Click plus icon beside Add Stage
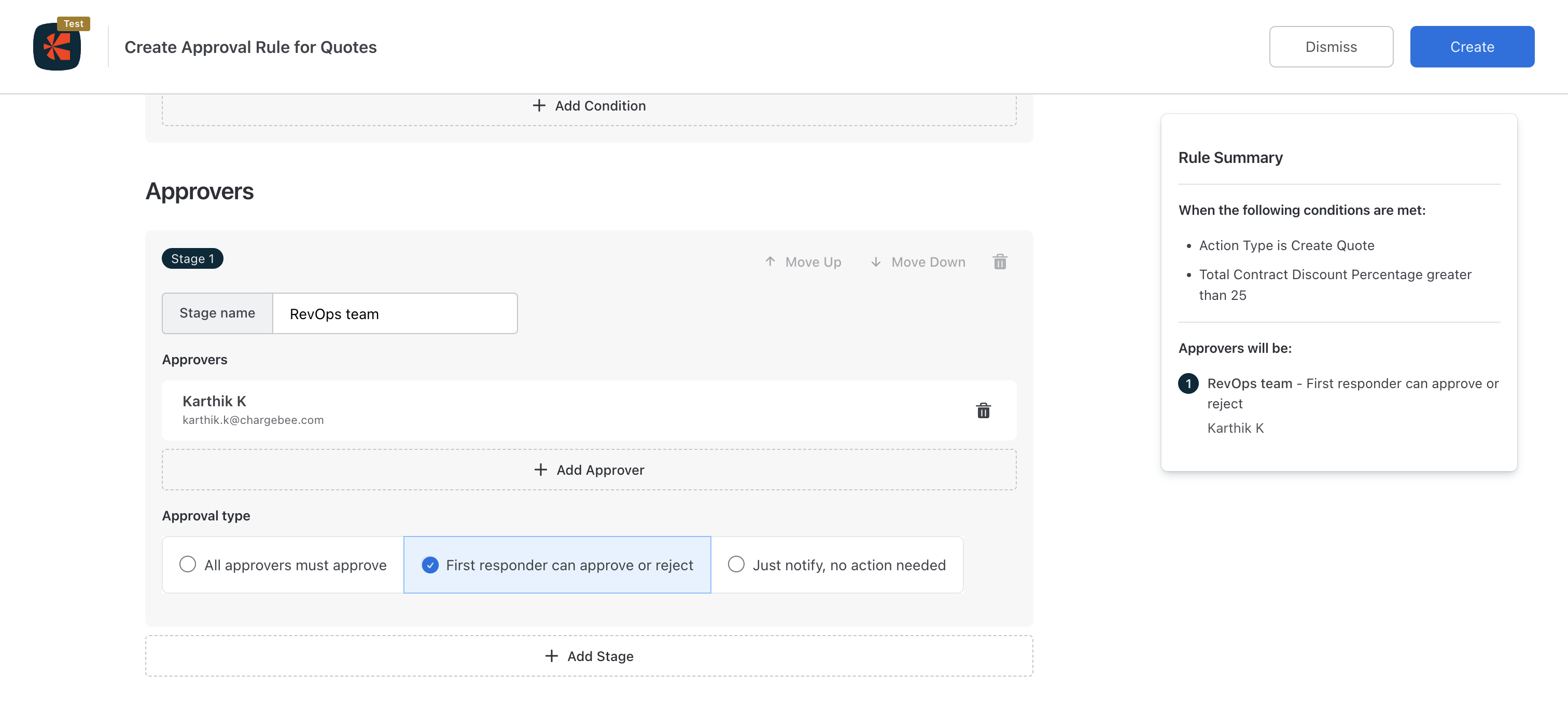1568x715 pixels. pos(551,656)
